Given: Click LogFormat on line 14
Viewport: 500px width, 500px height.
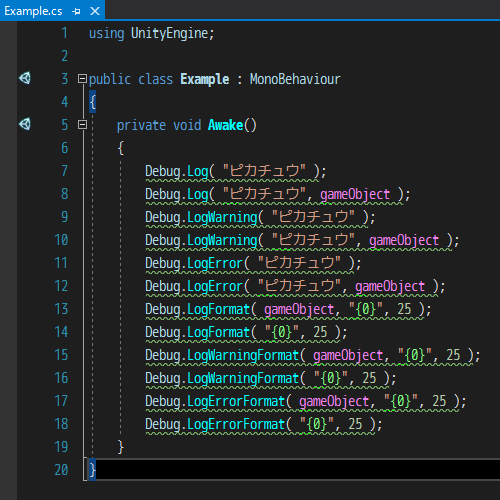Looking at the screenshot, I should pos(218,332).
